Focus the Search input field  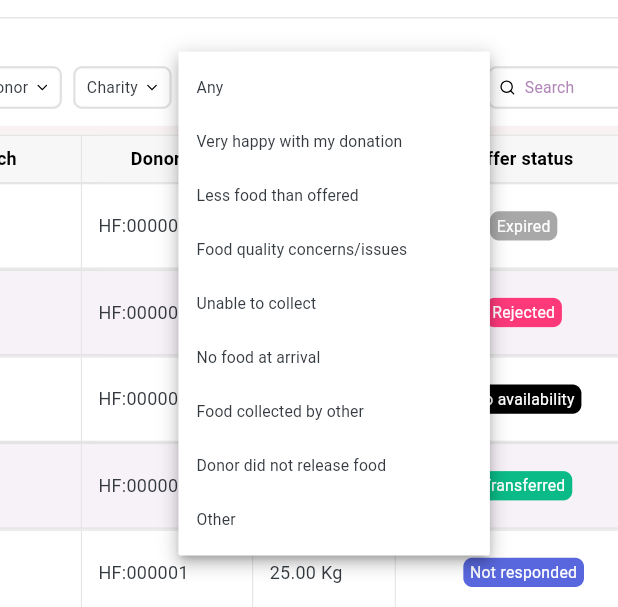(x=565, y=87)
